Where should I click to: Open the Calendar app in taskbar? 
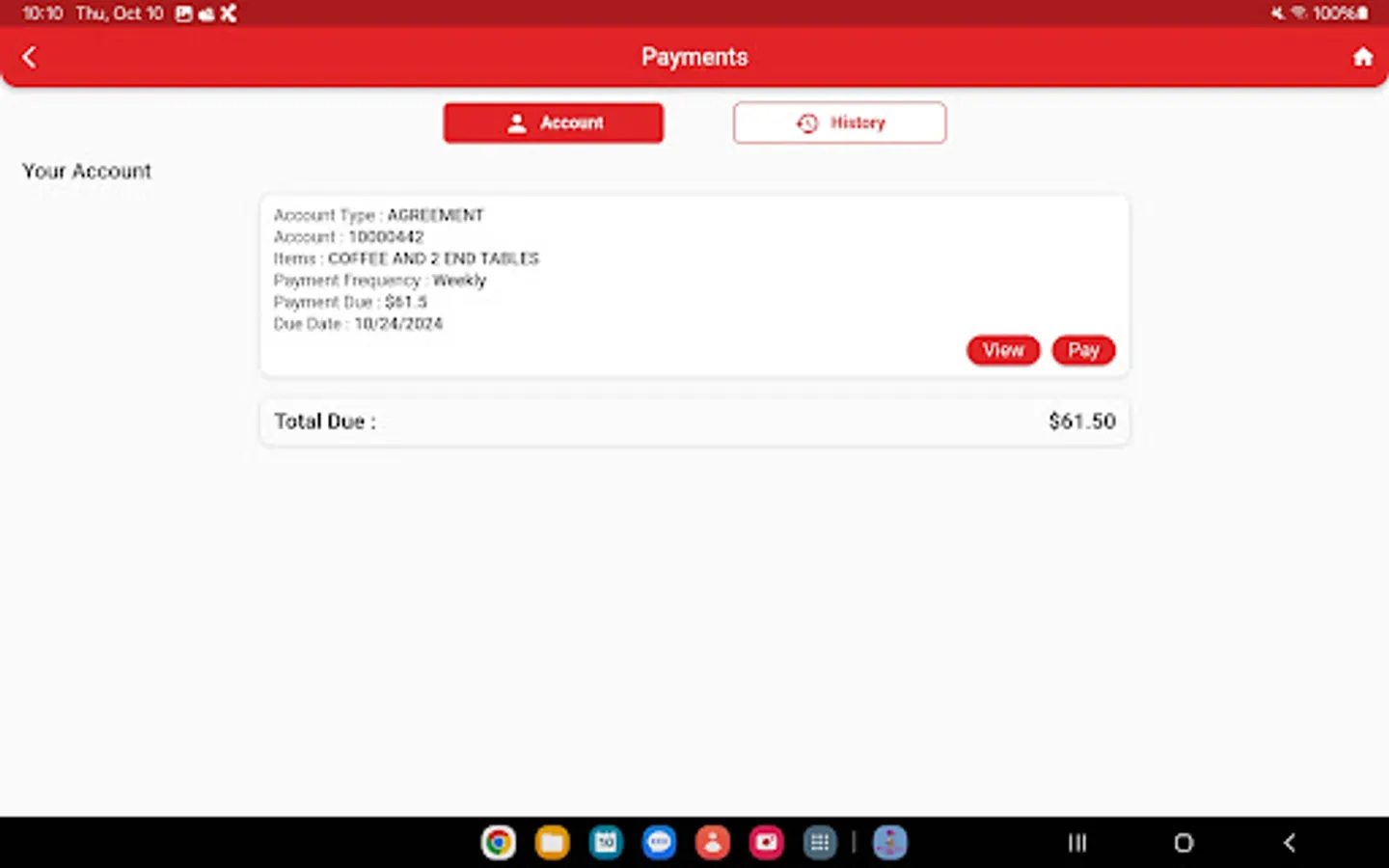tap(606, 843)
